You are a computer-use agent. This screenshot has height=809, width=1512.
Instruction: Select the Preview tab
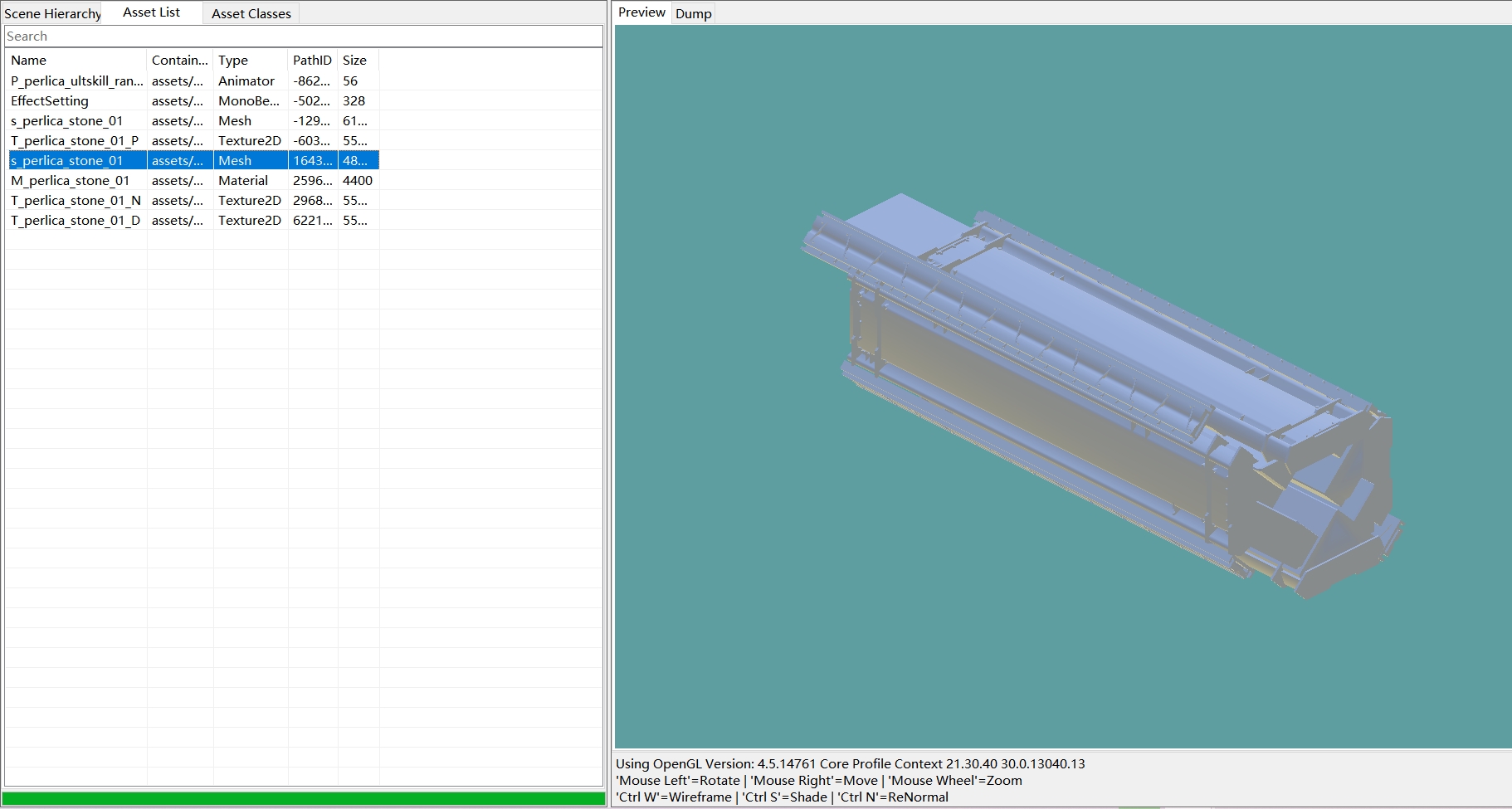click(641, 12)
